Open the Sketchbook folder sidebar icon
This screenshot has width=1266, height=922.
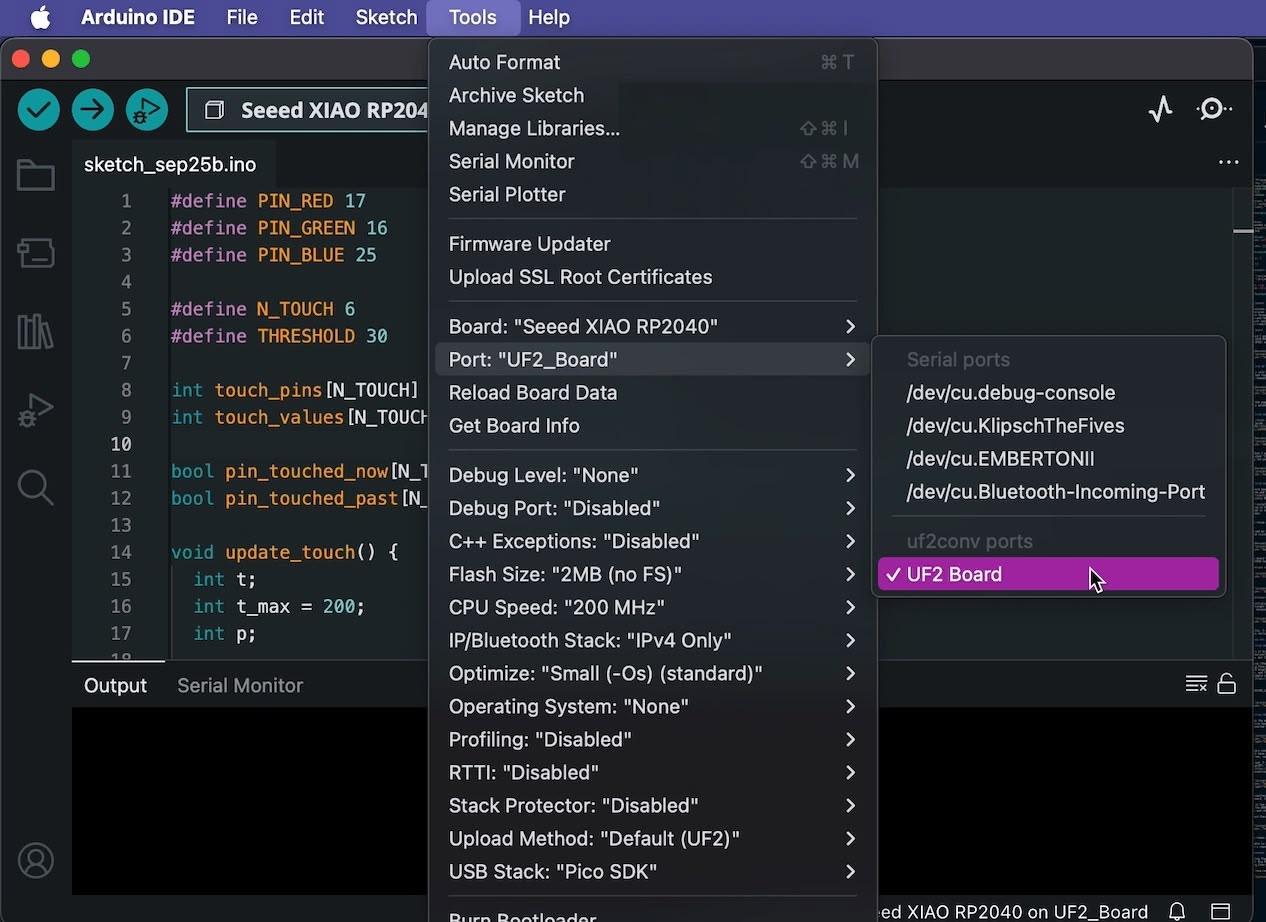tap(36, 176)
